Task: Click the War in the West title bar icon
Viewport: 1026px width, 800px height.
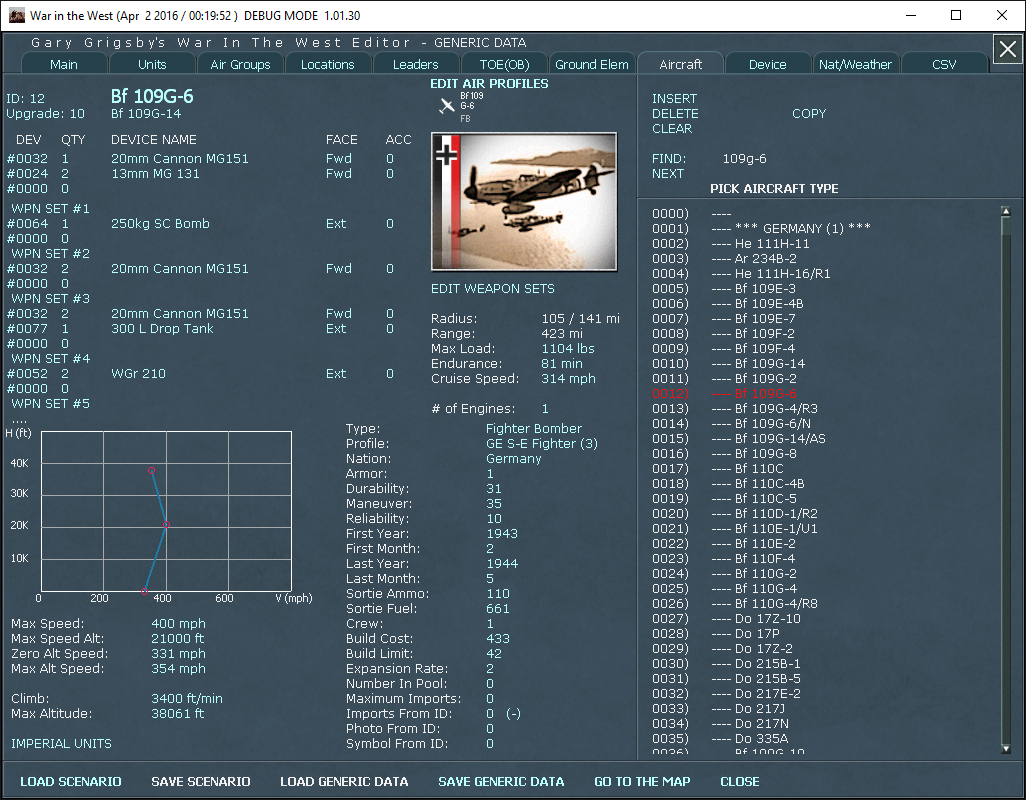Action: pyautogui.click(x=16, y=15)
